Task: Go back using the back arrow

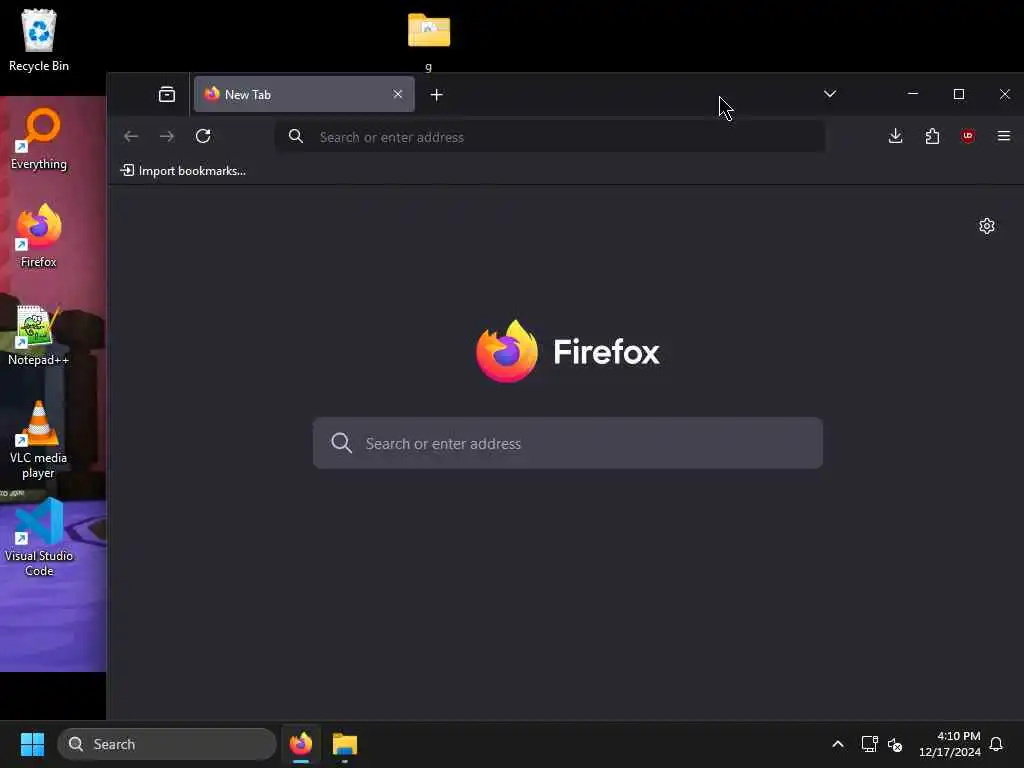Action: tap(131, 136)
